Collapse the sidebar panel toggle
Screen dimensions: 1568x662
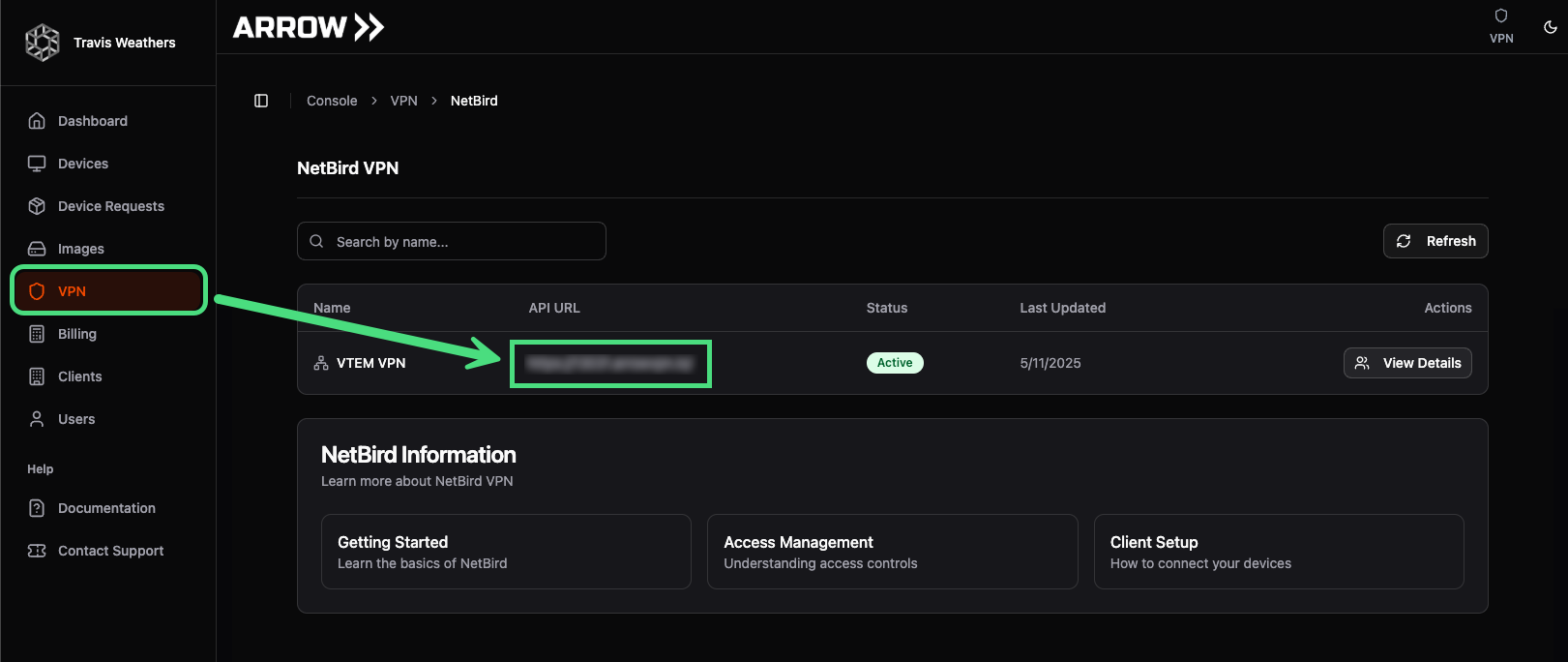coord(261,101)
